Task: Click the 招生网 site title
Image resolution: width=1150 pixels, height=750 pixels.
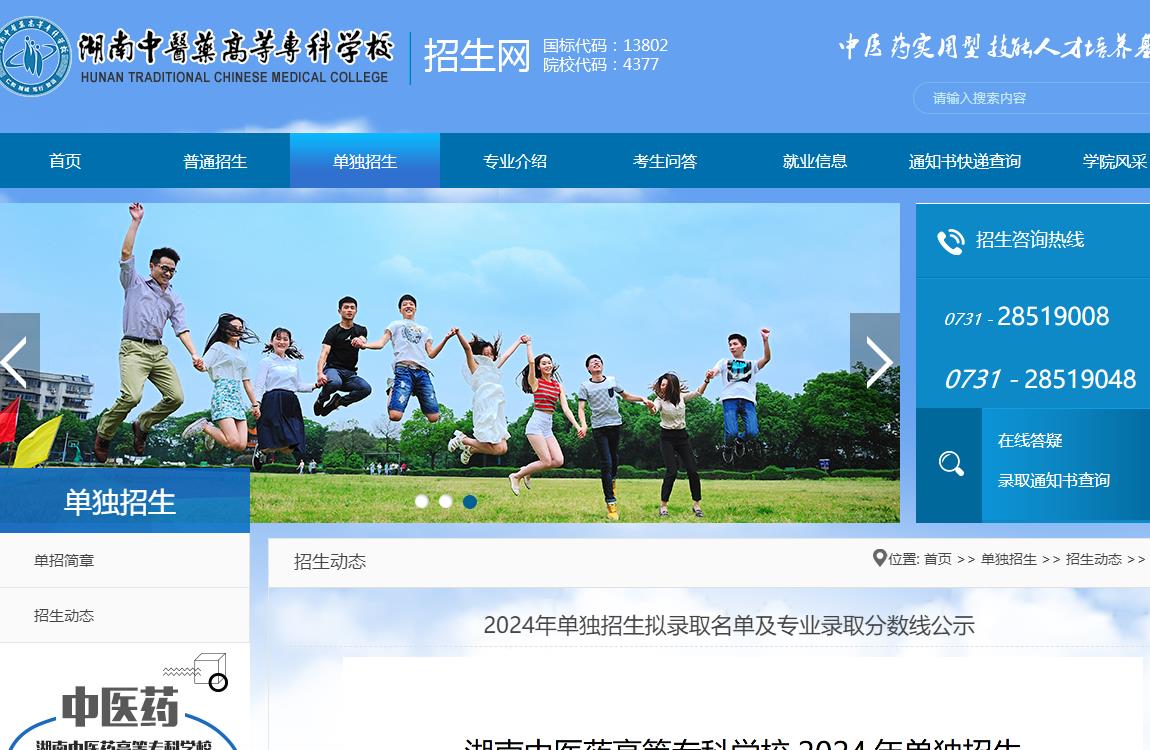Action: click(477, 56)
